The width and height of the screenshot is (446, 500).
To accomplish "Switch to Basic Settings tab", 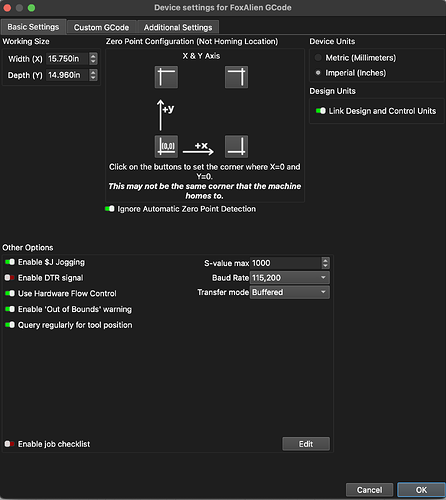I will pos(33,27).
